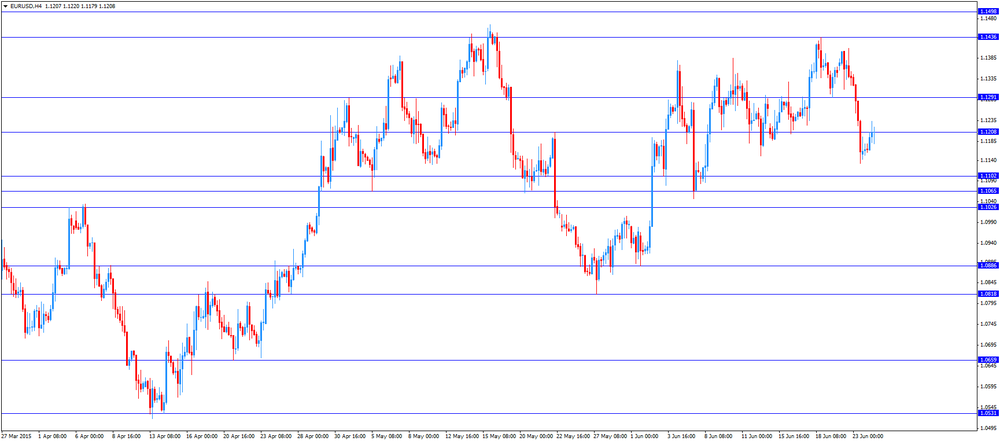Screen dimensions: 1000x441
Task: Click the 1.0940 value on price scale
Action: tap(988, 243)
